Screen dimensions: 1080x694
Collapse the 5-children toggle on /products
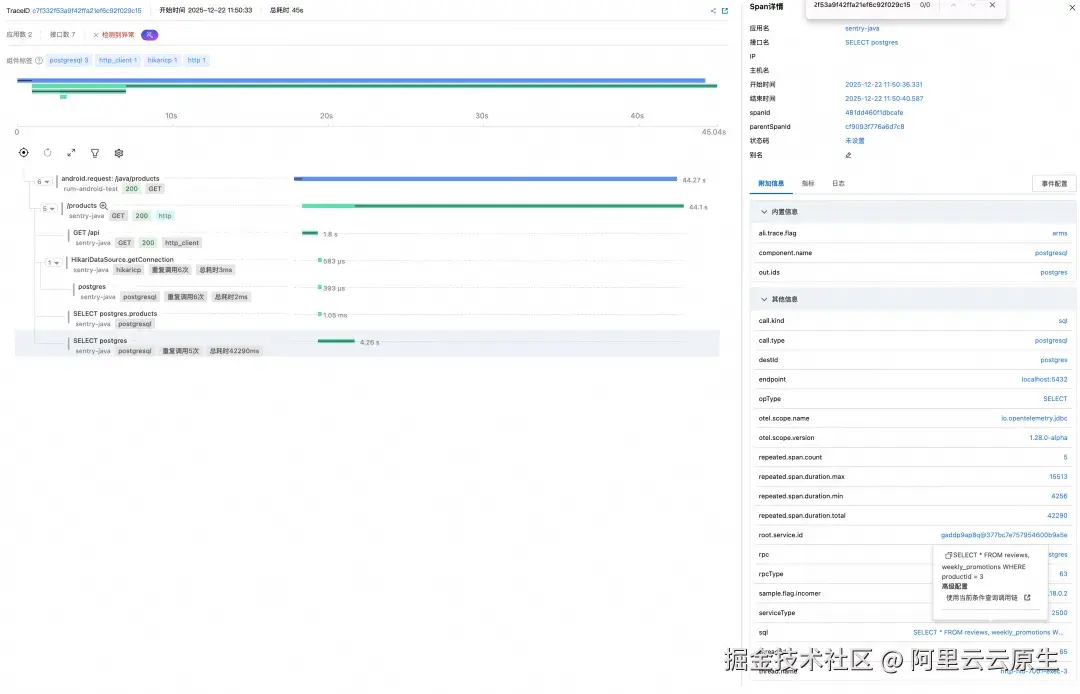pyautogui.click(x=48, y=209)
